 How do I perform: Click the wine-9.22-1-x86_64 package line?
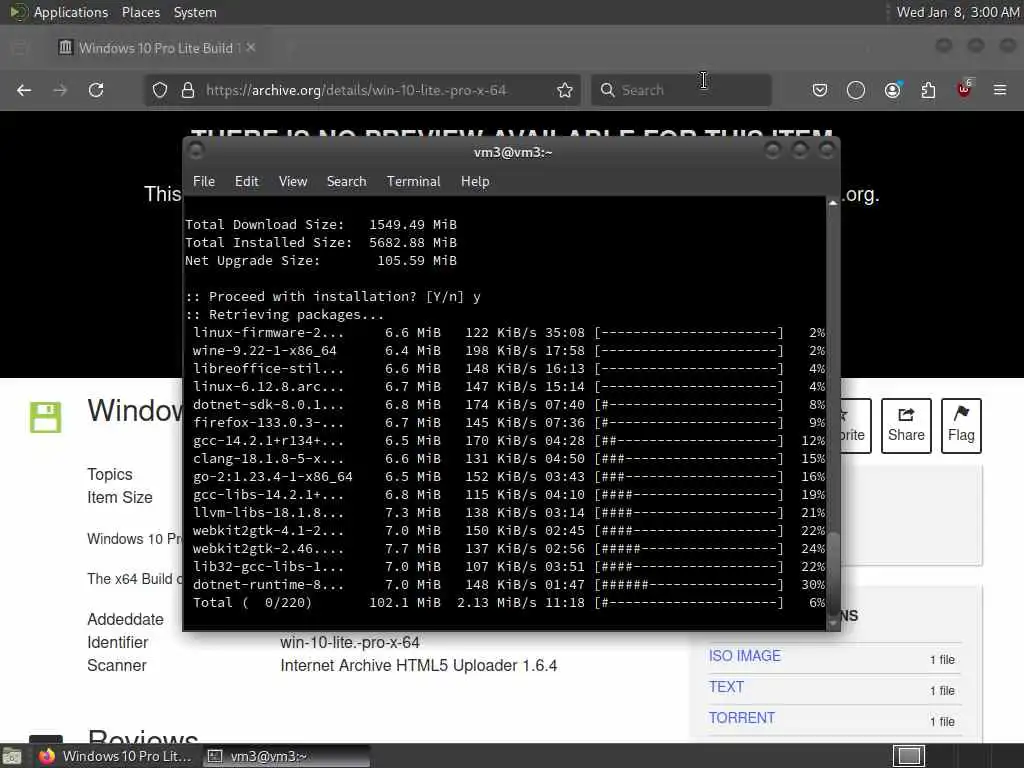coord(508,351)
